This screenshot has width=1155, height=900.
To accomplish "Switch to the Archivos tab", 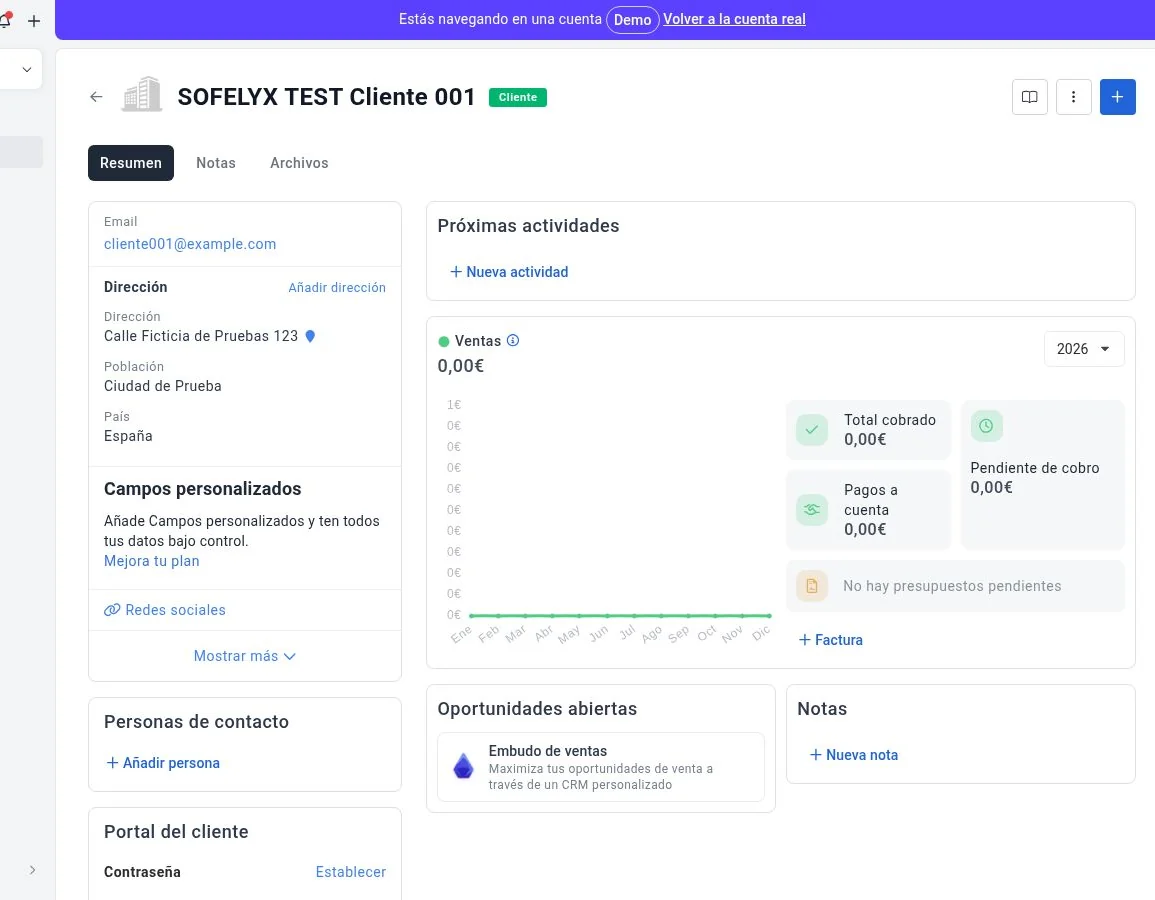I will [x=299, y=163].
